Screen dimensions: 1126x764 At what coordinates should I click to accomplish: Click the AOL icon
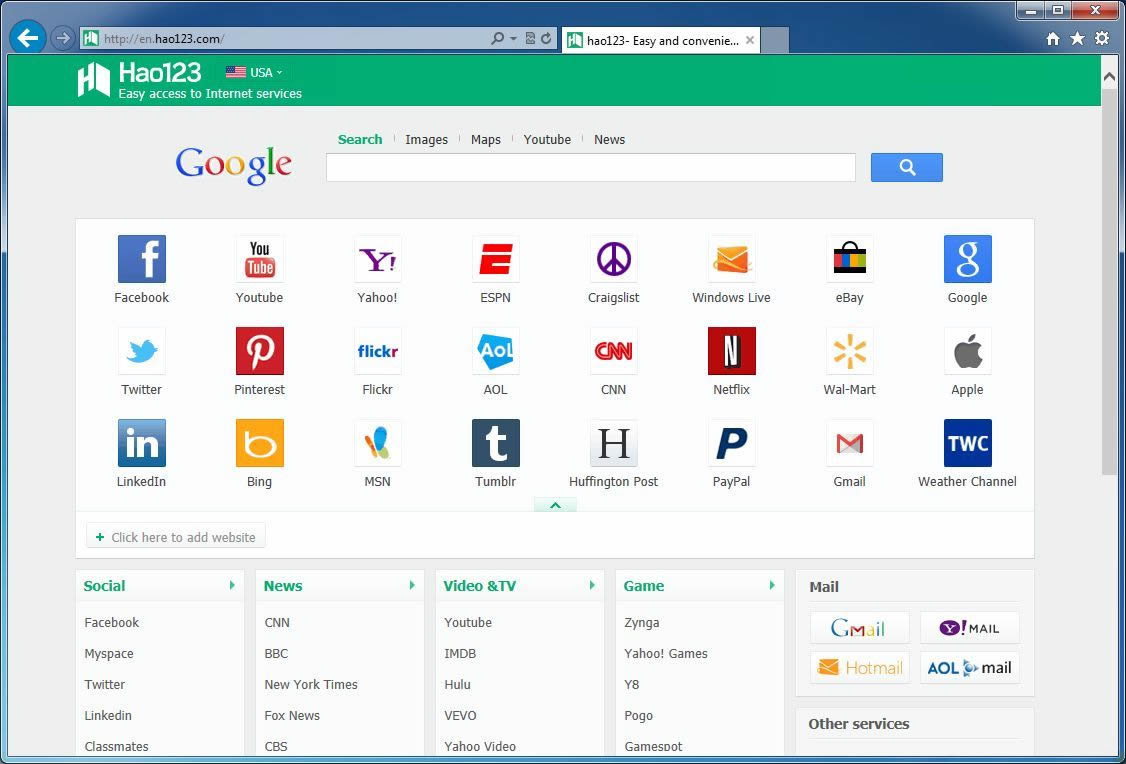(495, 350)
